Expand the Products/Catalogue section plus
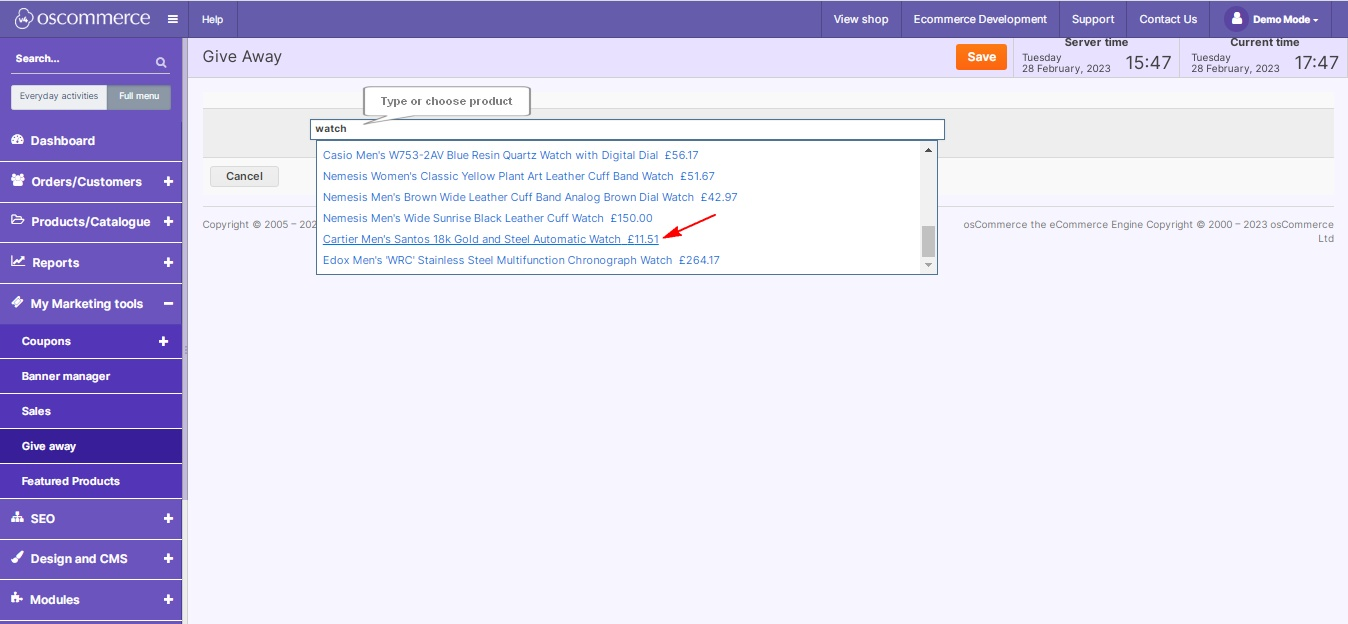 coord(168,222)
